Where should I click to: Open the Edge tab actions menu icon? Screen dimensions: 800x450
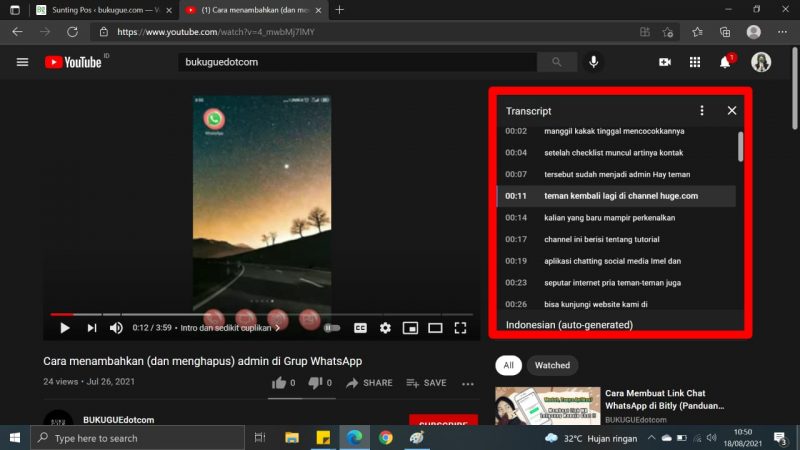click(x=15, y=10)
